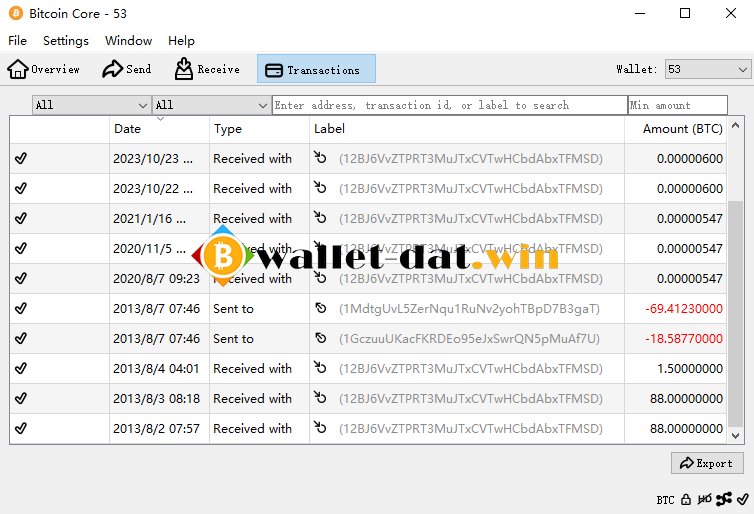Viewport: 754px width, 514px height.
Task: Select the 88.00000000 amount dated 2013/8/3
Action: point(686,399)
